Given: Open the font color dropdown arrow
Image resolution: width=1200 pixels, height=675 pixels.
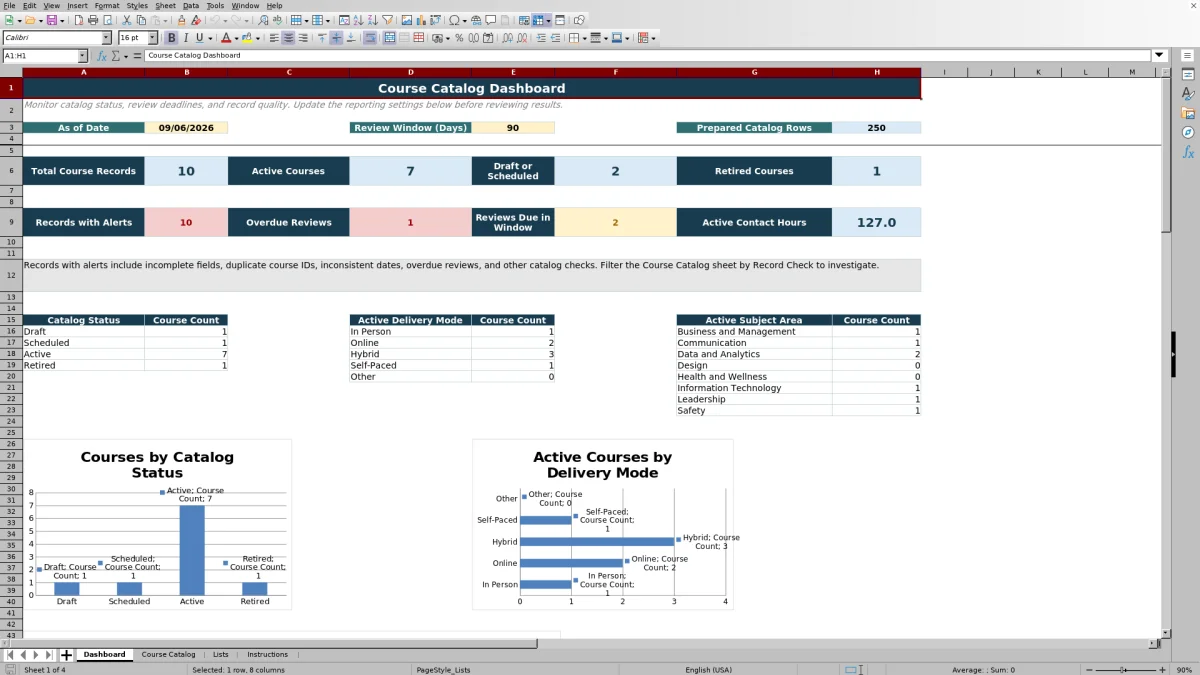Looking at the screenshot, I should point(236,38).
